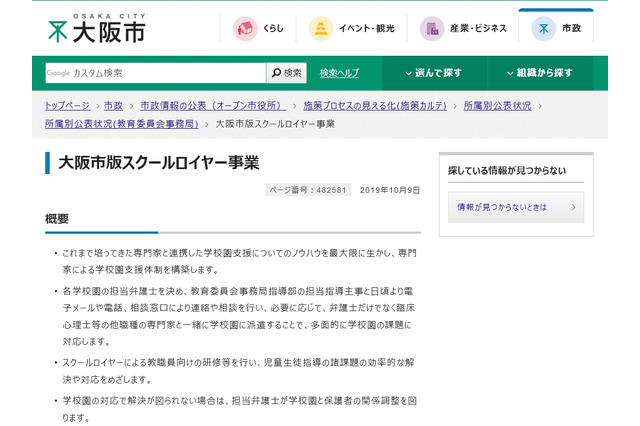The height and width of the screenshot is (426, 640).
Task: Go to トップページ breadcrumb link
Action: pos(67,106)
